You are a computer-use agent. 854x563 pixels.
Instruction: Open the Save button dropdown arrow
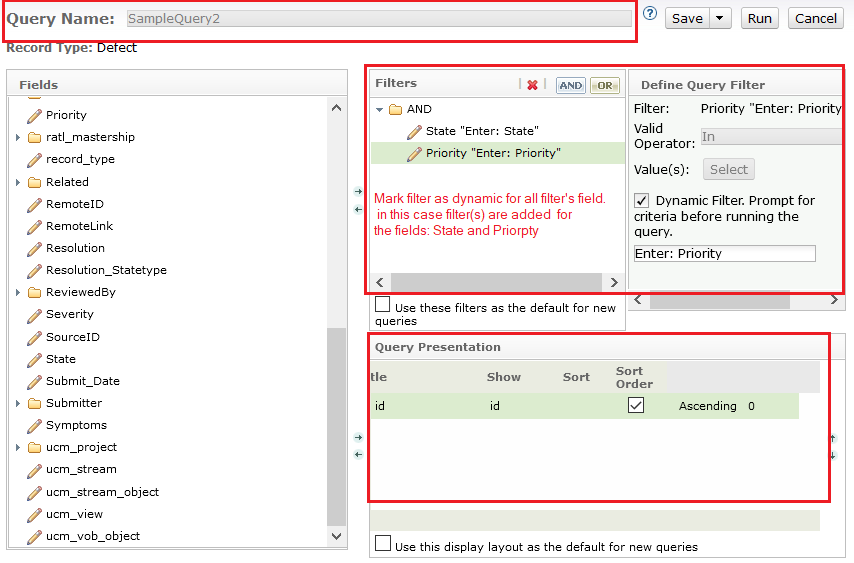click(x=721, y=18)
